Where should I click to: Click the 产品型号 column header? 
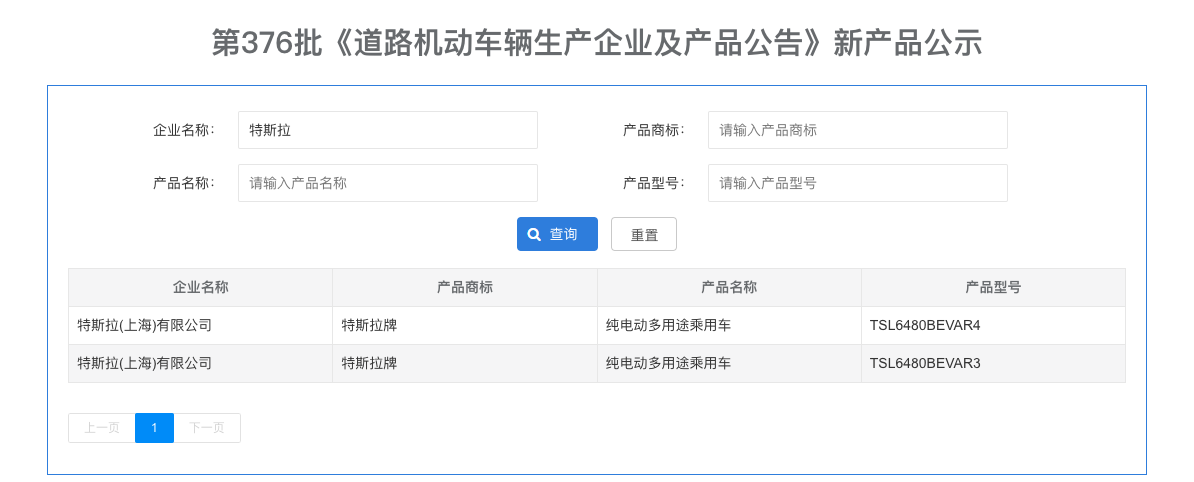[993, 288]
